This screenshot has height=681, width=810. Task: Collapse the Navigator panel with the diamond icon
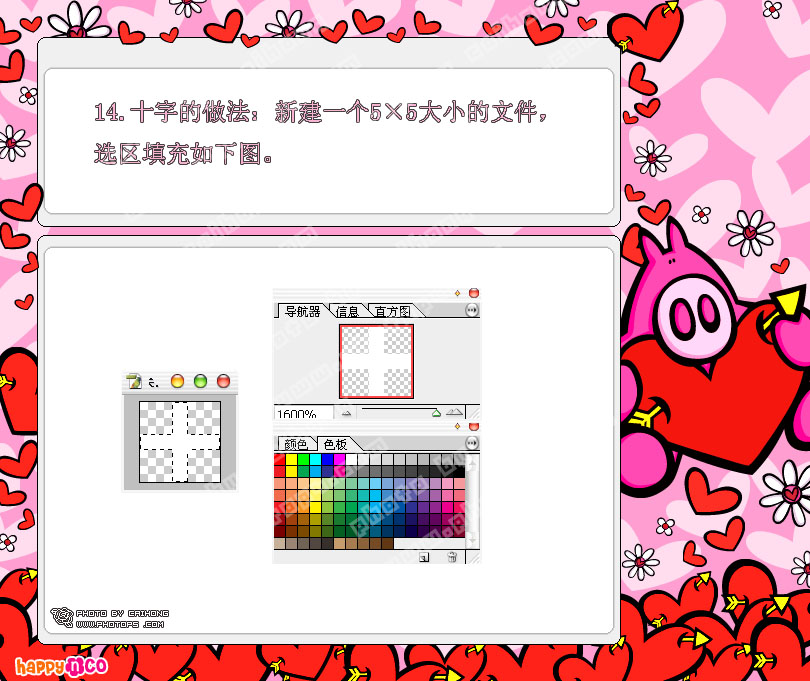point(457,293)
